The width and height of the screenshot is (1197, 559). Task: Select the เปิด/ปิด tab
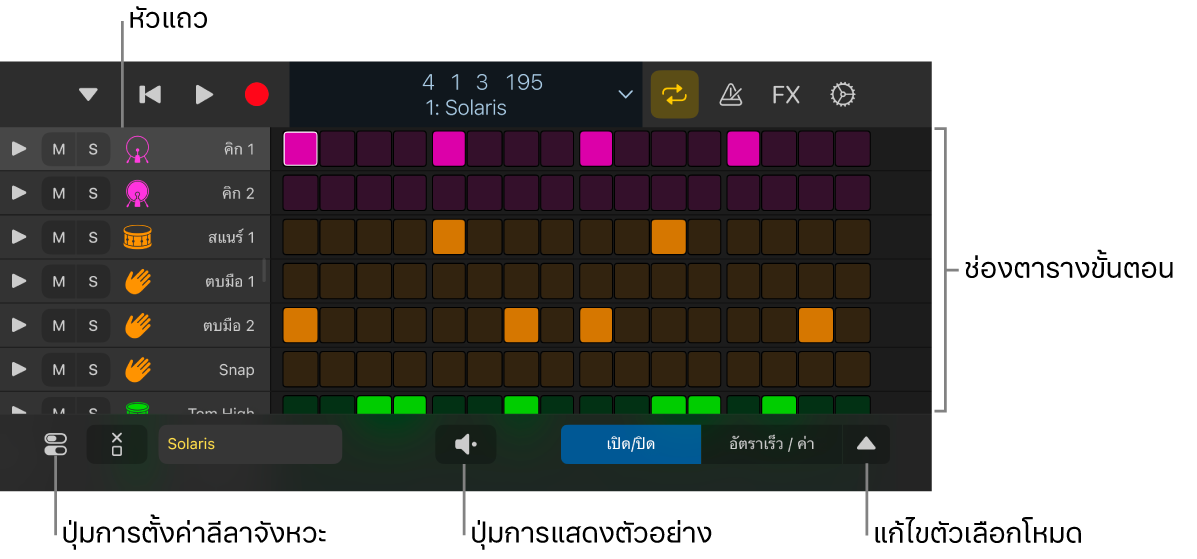point(631,445)
